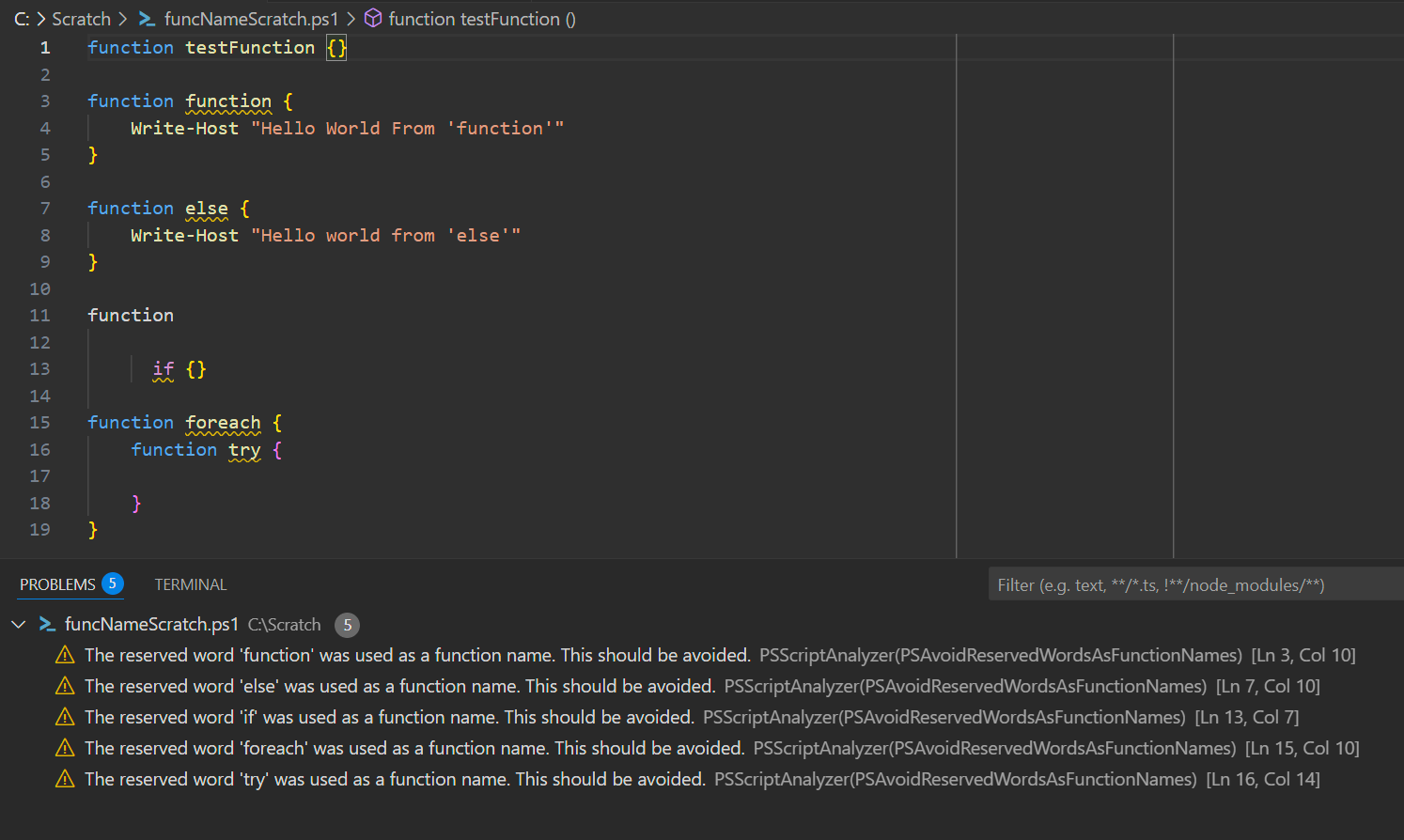Click '[Ln 16, Col 14]' location text

pos(1263,779)
